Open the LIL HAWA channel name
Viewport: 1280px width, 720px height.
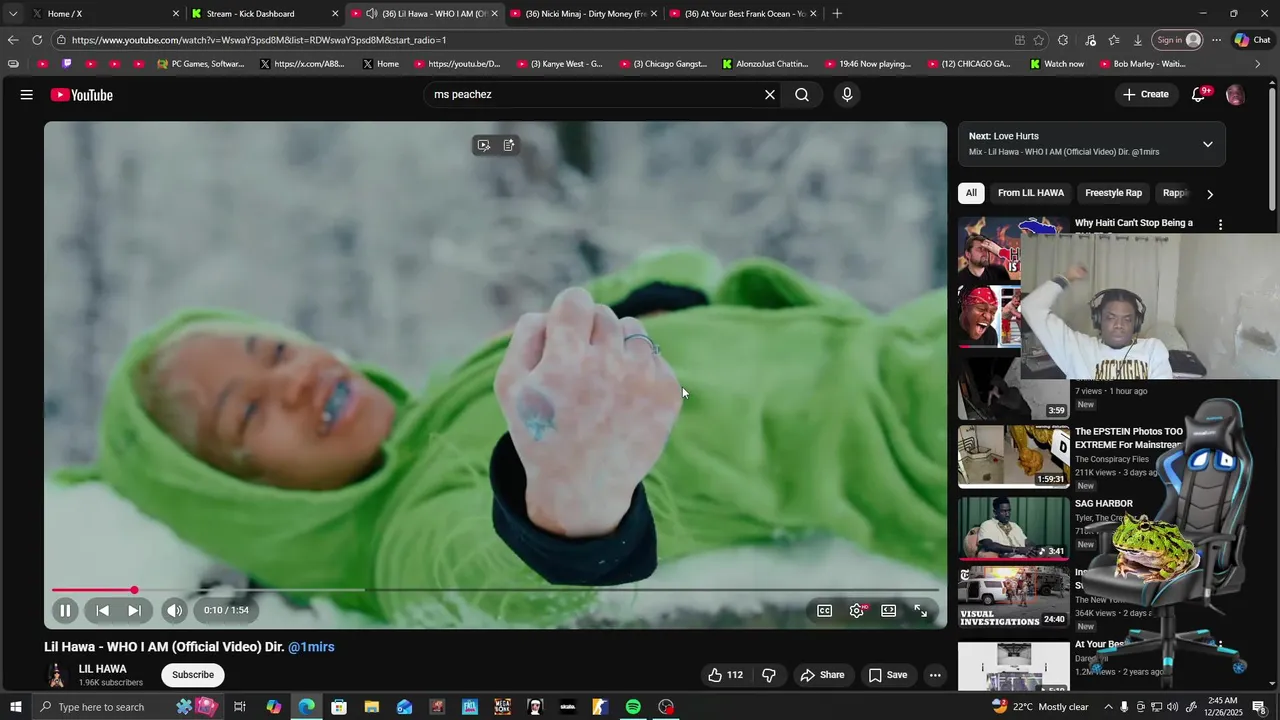tap(103, 669)
